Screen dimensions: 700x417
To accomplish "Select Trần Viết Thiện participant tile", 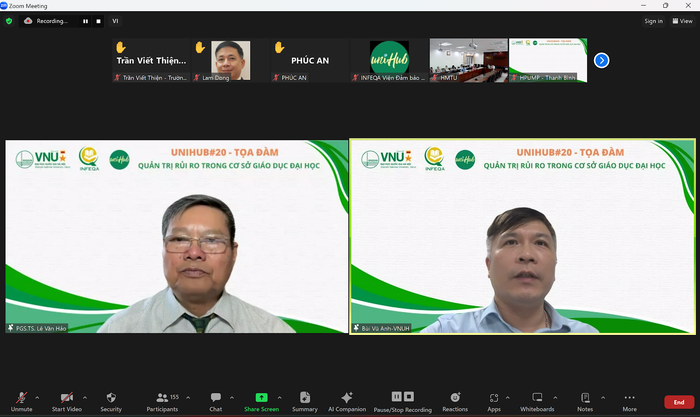I will coord(151,60).
